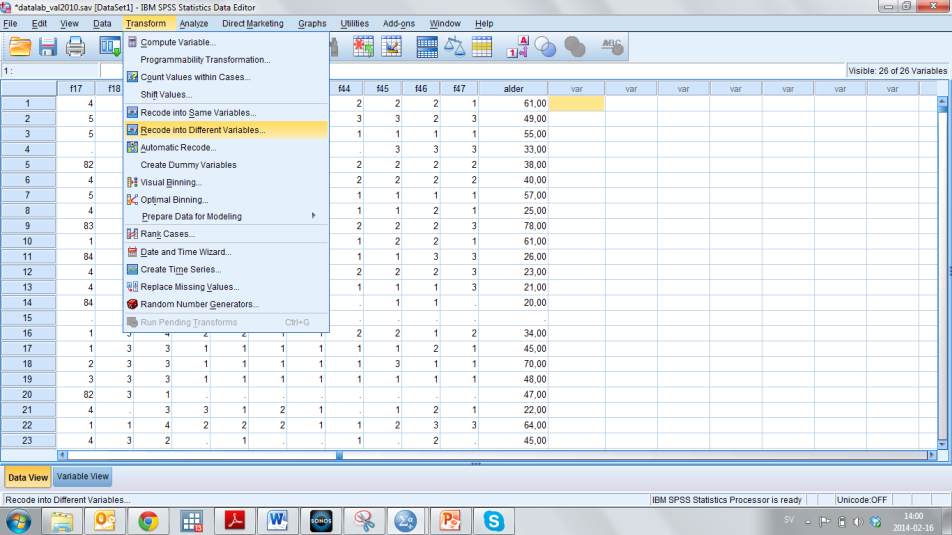952x535 pixels.
Task: Select the f45 column header
Action: tap(382, 89)
